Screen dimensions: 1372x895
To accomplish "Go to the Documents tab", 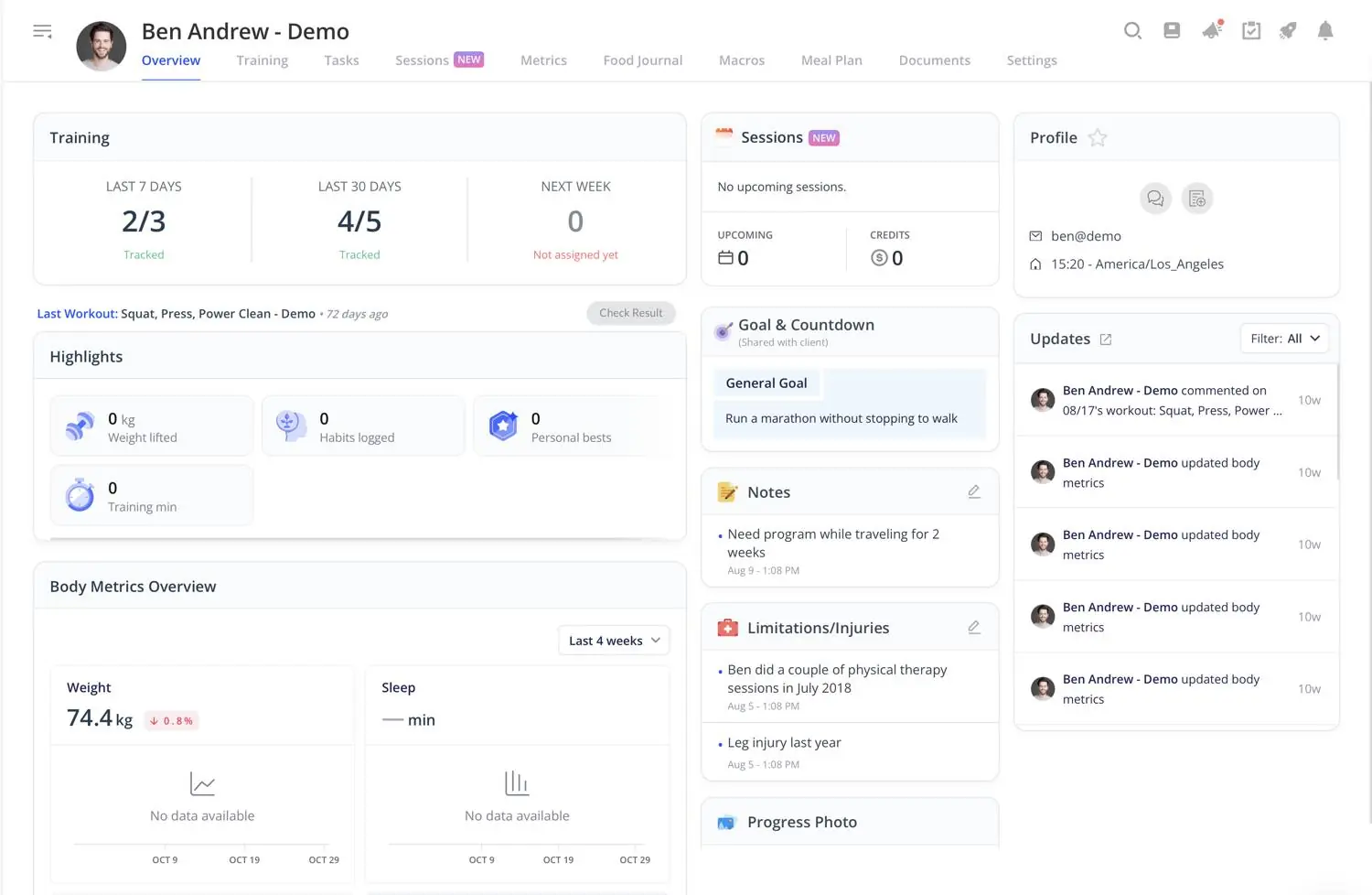I will pos(935,60).
